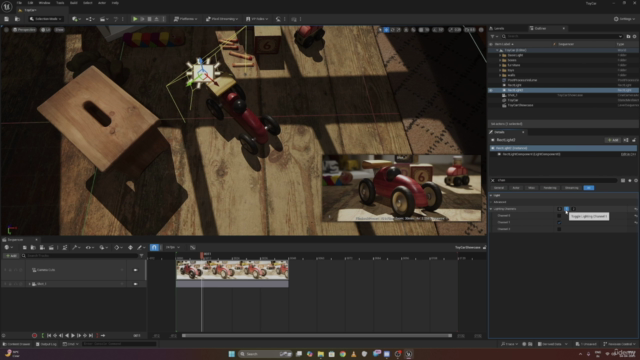This screenshot has width=640, height=360.
Task: Expand the boxes folder in Outliner
Action: 500,60
